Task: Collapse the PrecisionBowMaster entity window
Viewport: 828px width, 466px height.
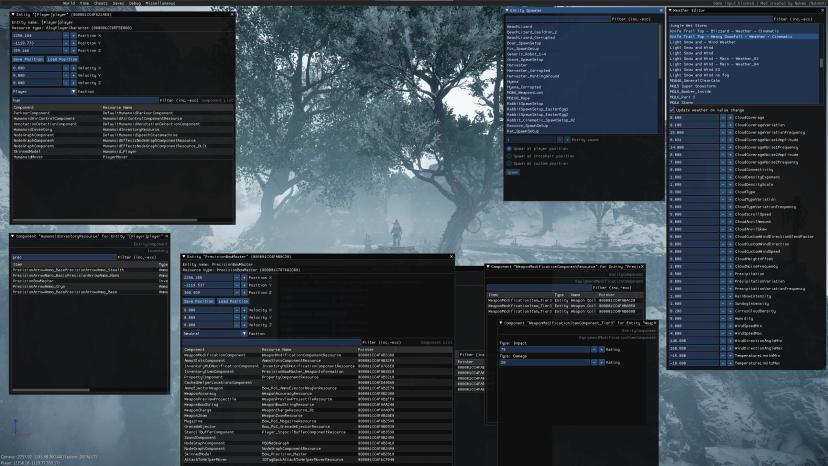Action: (x=184, y=257)
